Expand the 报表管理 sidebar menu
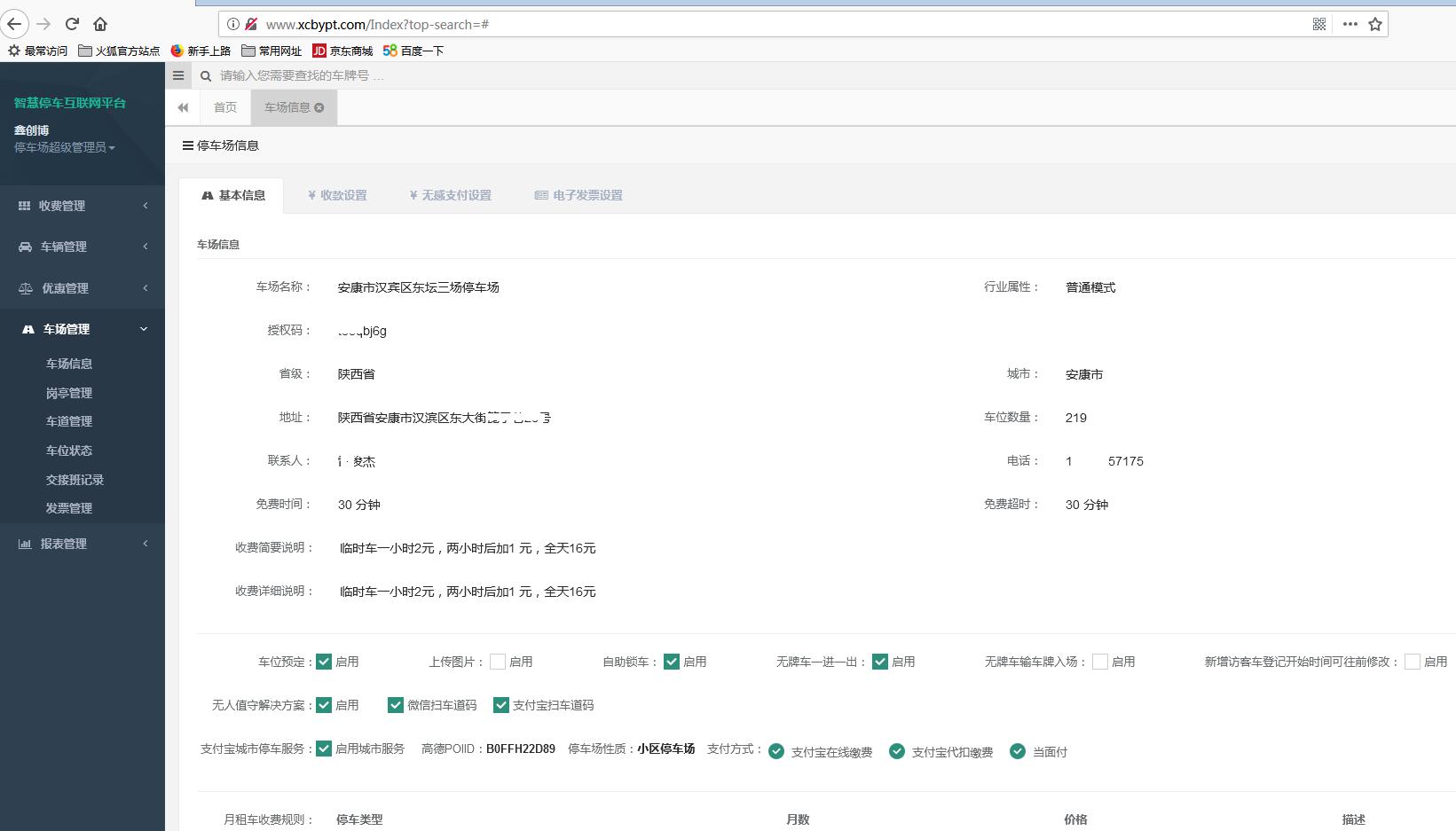Screen dimensions: 1456x831 point(82,544)
